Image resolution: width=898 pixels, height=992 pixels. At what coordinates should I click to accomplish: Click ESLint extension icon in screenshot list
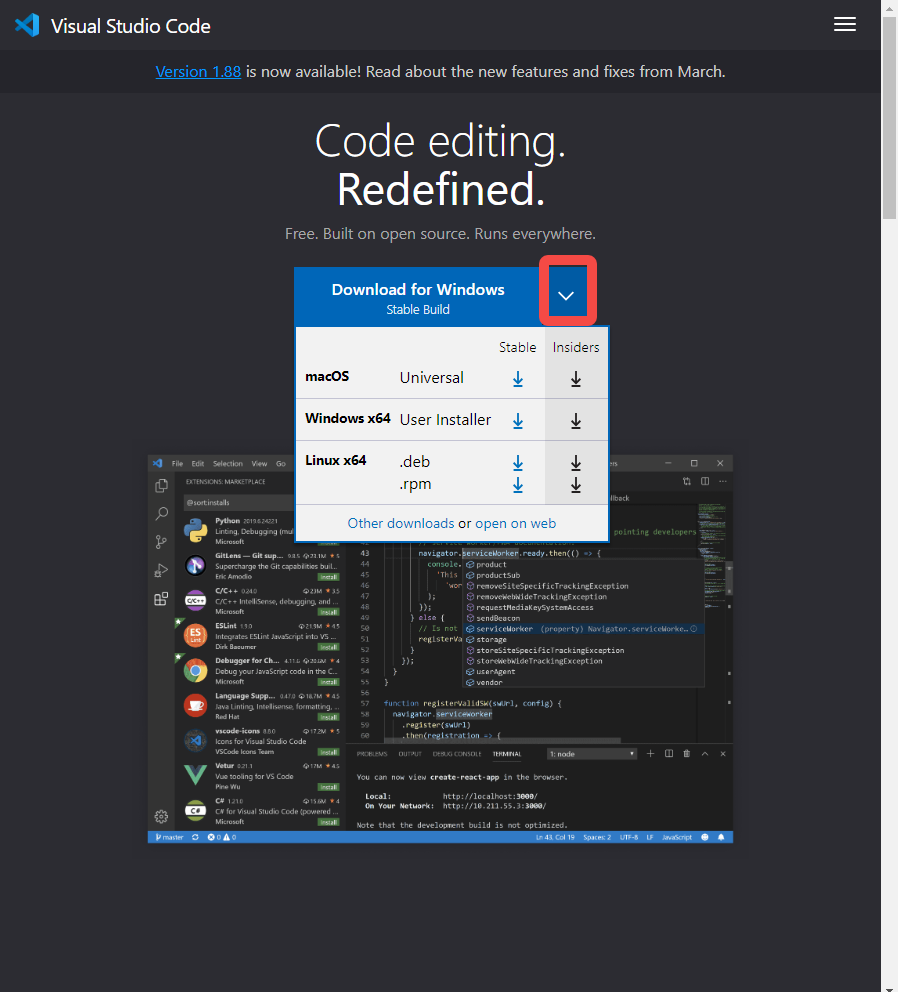[x=196, y=635]
